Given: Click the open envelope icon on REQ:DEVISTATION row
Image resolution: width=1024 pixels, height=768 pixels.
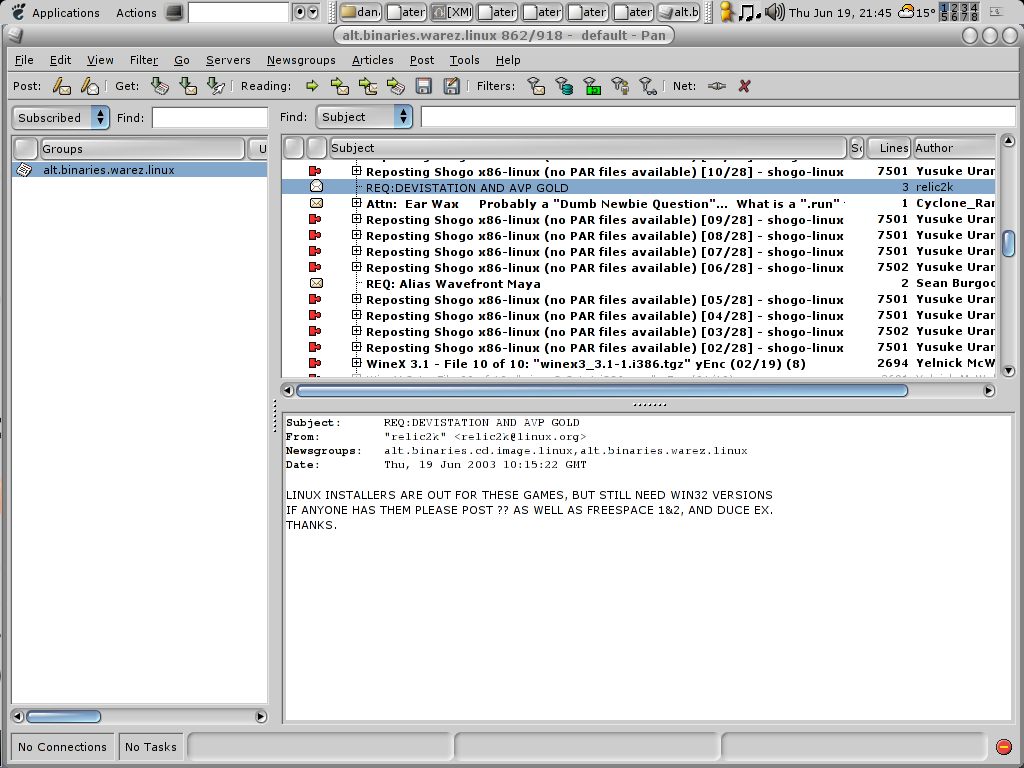Looking at the screenshot, I should point(316,187).
